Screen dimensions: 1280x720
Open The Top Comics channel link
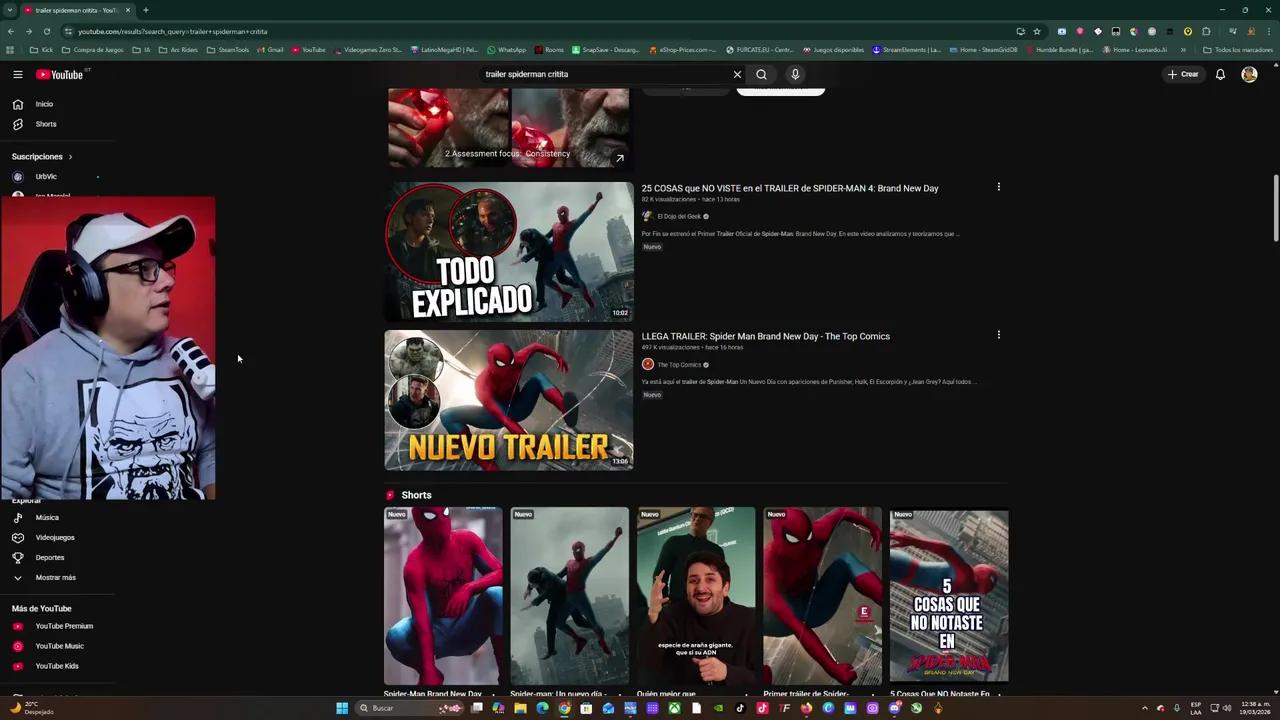click(680, 364)
